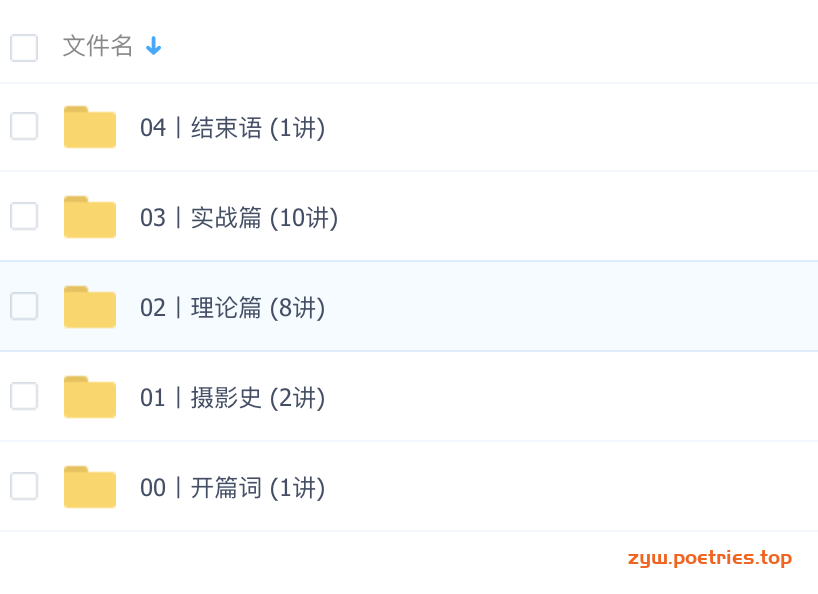Open folder named 03 | 实战篇 (10讲)

pyautogui.click(x=239, y=218)
